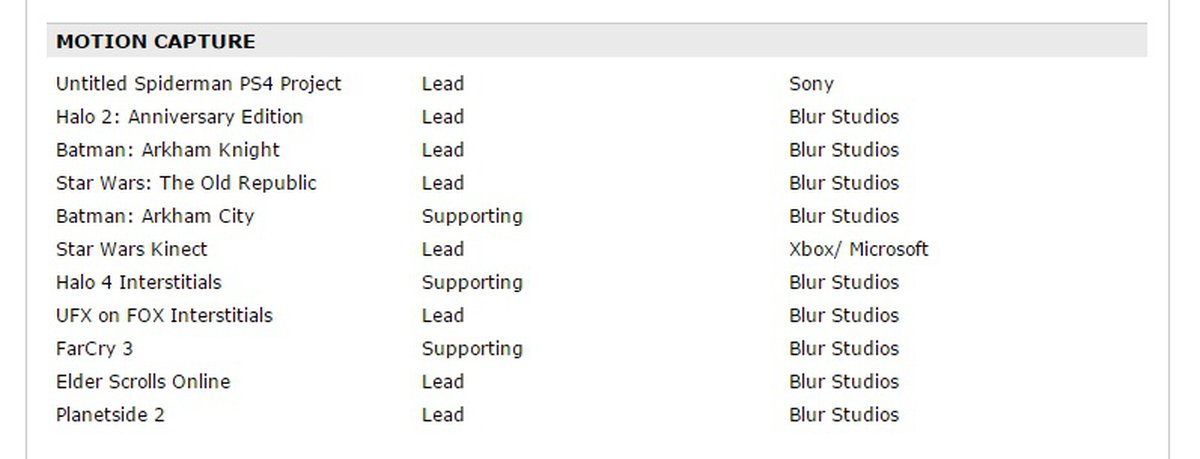Click the Sony studio name
Screen dimensions: 1200x459
[x=811, y=84]
